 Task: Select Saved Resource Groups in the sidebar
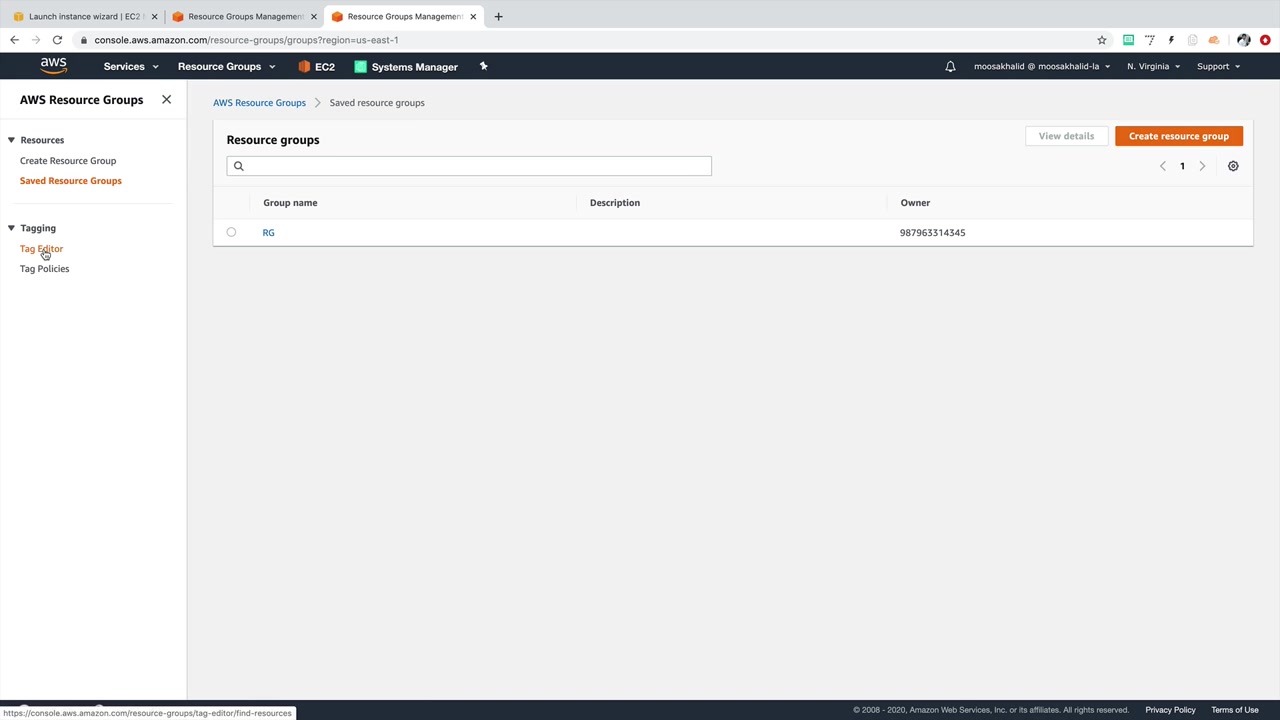[71, 181]
